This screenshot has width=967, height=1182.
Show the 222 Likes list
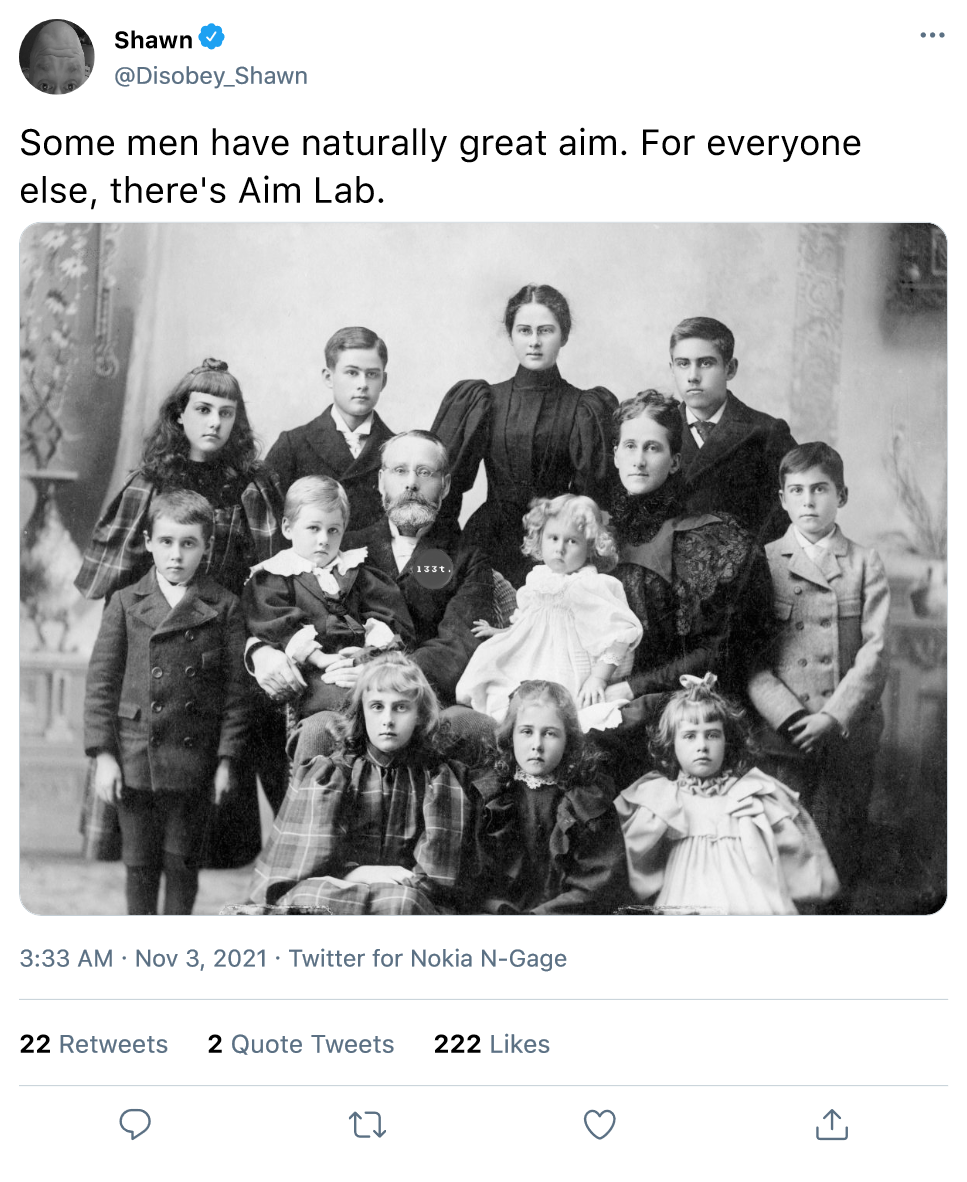click(x=492, y=1044)
